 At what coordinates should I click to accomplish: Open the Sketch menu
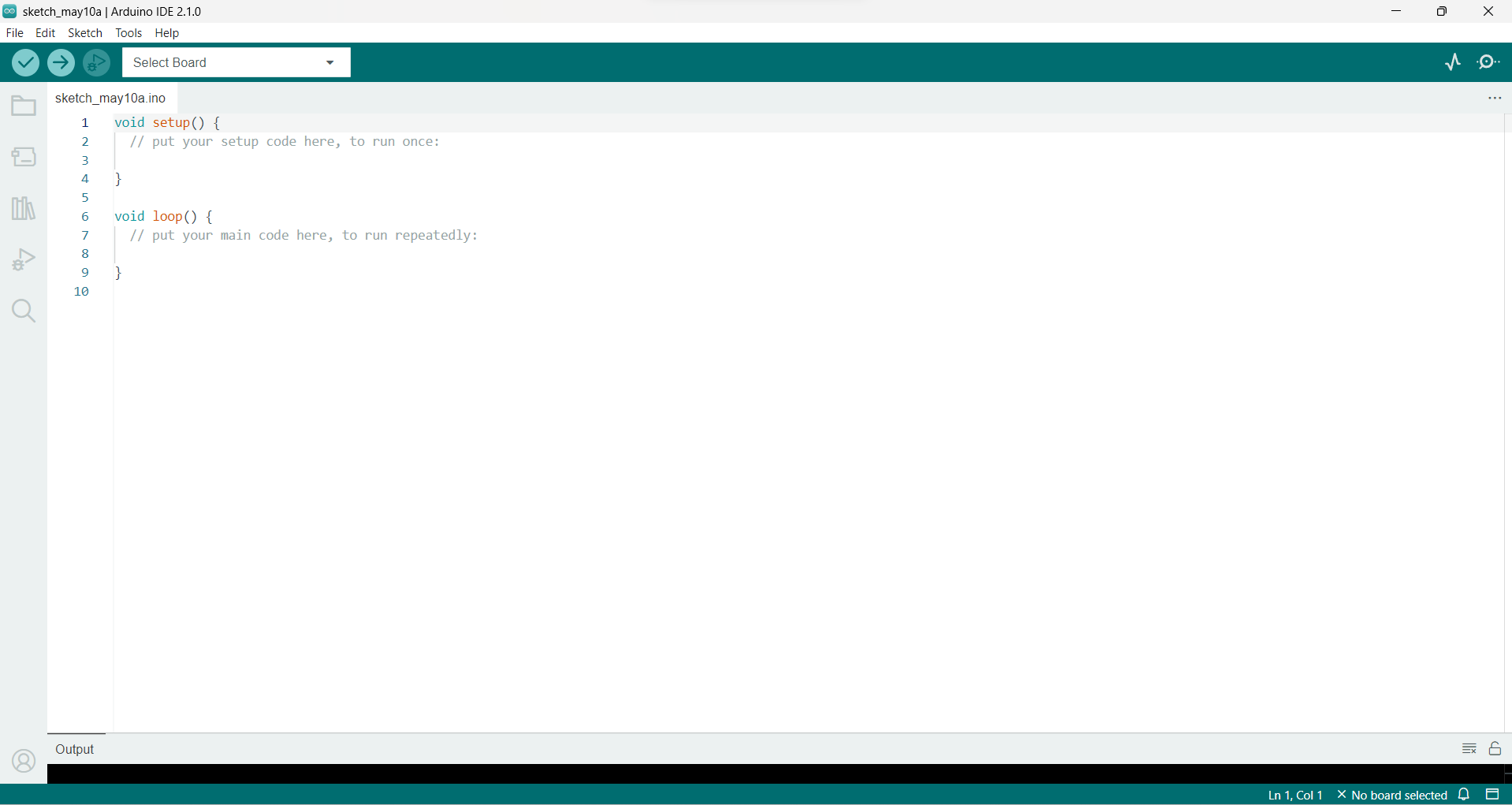point(85,33)
